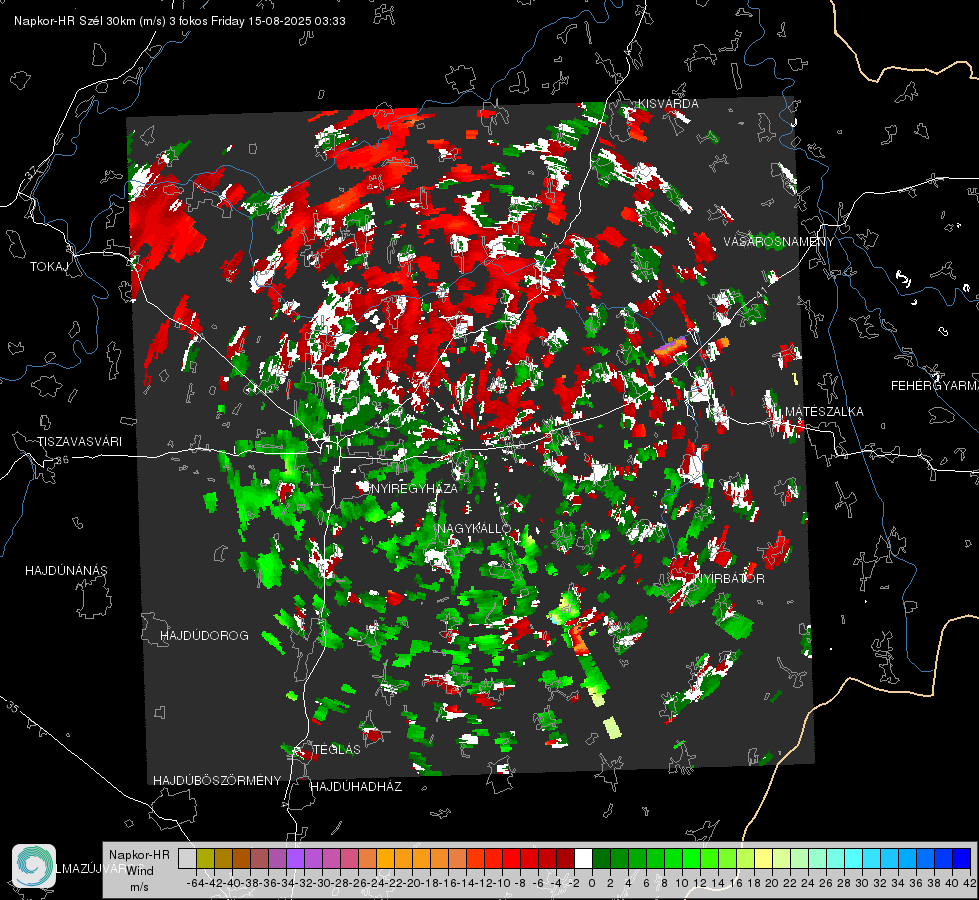Image resolution: width=979 pixels, height=900 pixels.
Task: Click the legend tick value 0
Action: click(592, 883)
